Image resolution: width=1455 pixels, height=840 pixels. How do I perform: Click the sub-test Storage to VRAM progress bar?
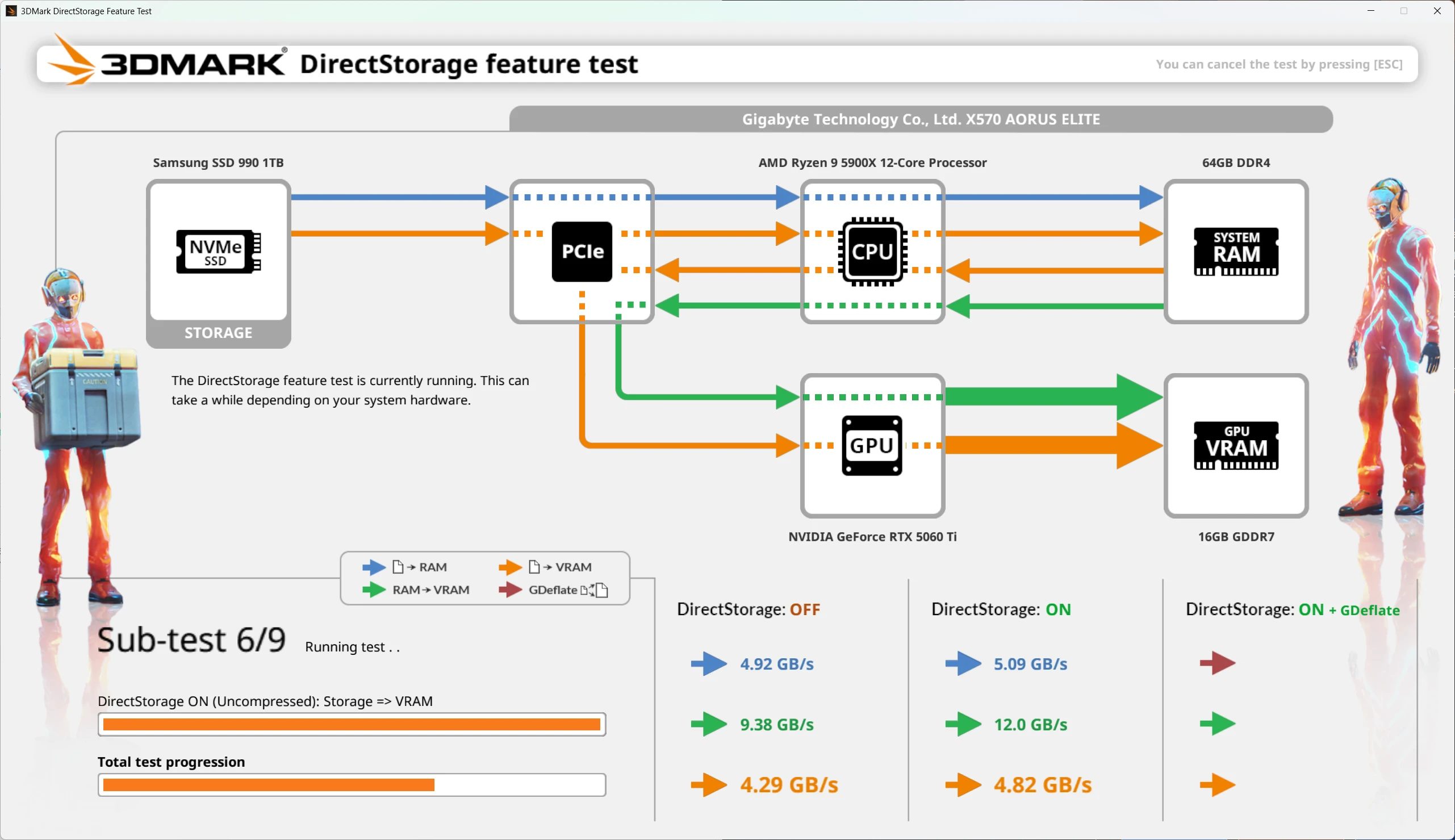click(x=352, y=725)
